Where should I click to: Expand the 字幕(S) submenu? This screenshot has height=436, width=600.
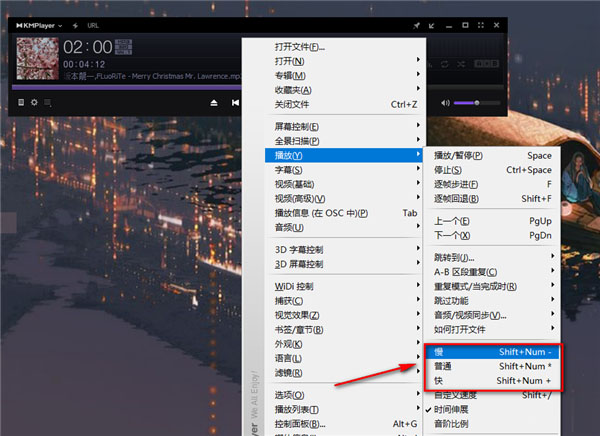[x=345, y=170]
